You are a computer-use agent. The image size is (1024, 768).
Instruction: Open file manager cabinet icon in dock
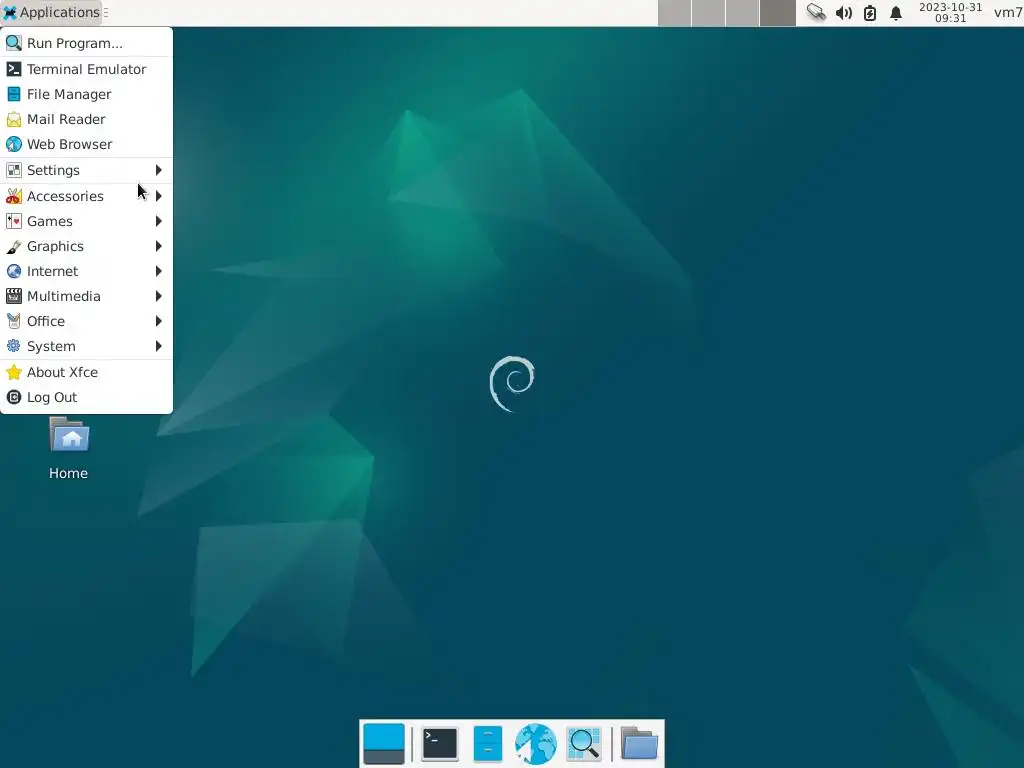point(487,744)
